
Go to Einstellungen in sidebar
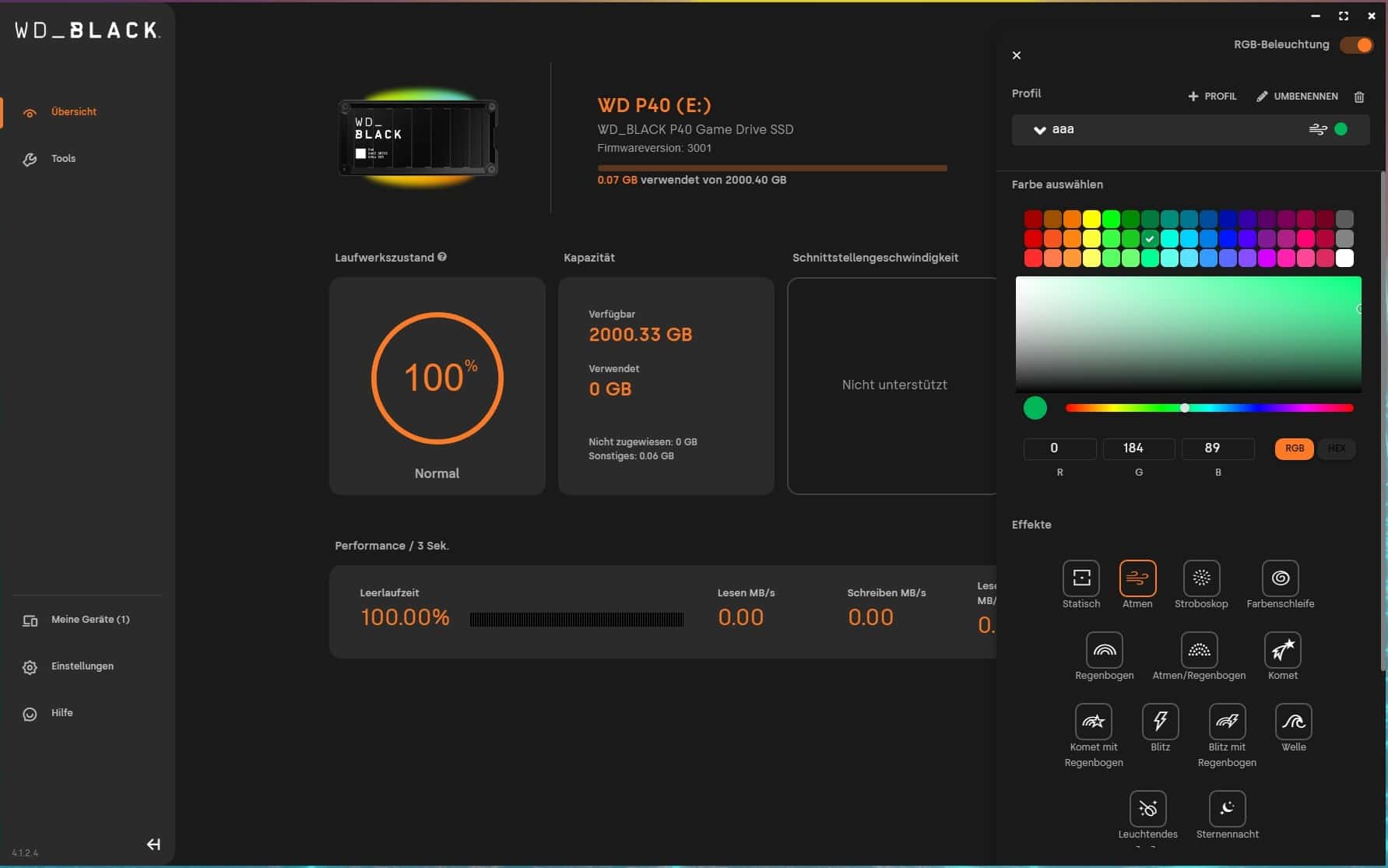pyautogui.click(x=82, y=666)
